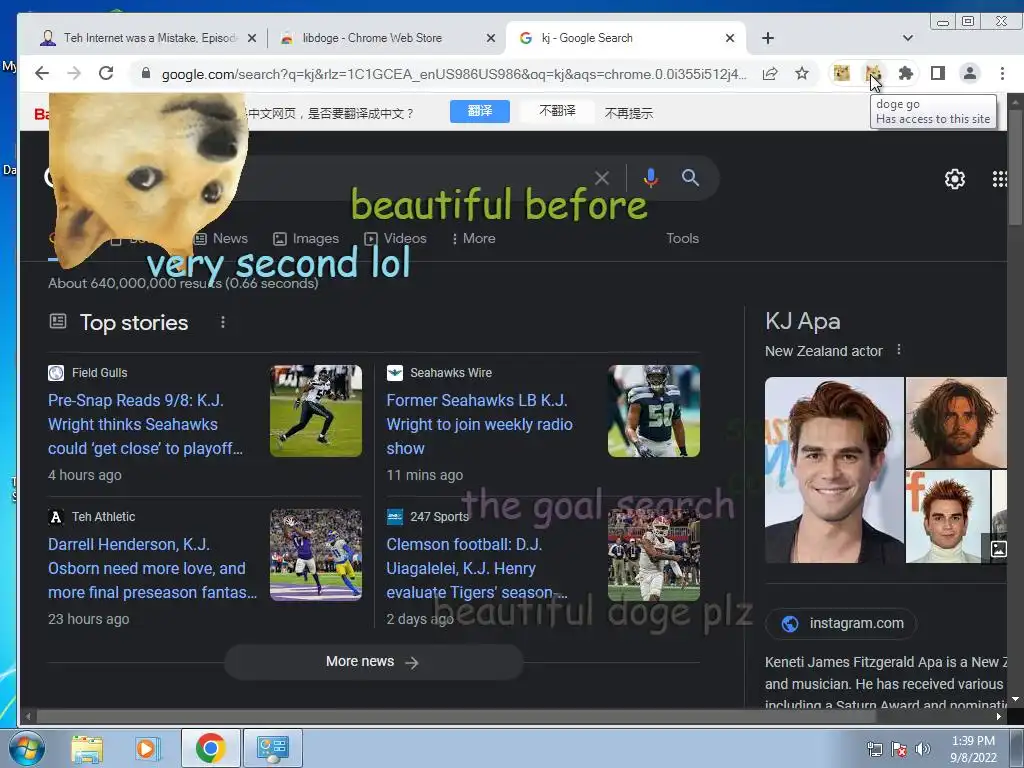Open the Windows Start menu

[x=27, y=748]
